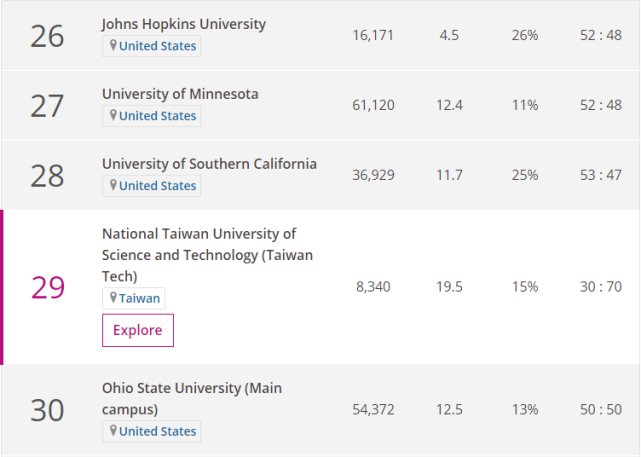Click location pin icon under University of Minnesota
The image size is (641, 457).
click(x=113, y=116)
